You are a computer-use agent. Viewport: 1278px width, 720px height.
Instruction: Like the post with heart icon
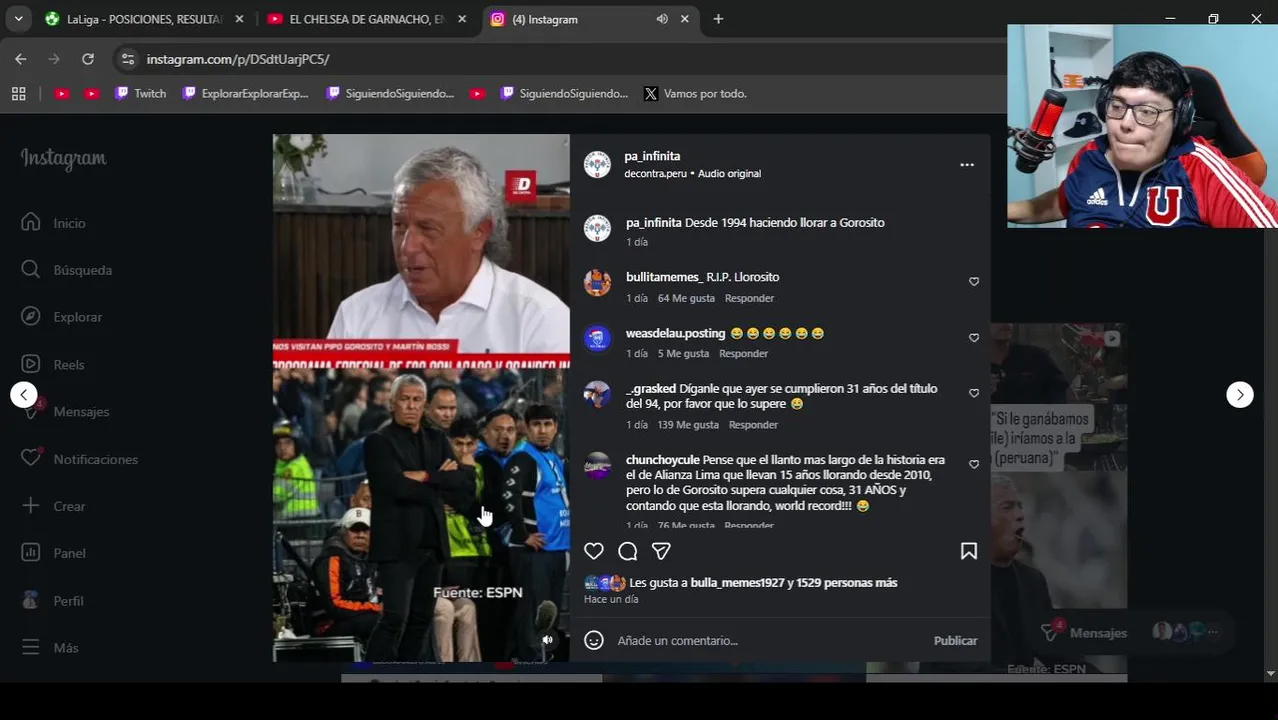594,551
